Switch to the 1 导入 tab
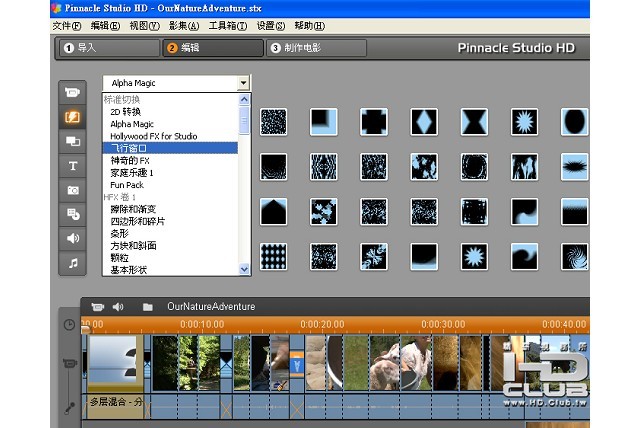640x428 pixels. click(109, 48)
